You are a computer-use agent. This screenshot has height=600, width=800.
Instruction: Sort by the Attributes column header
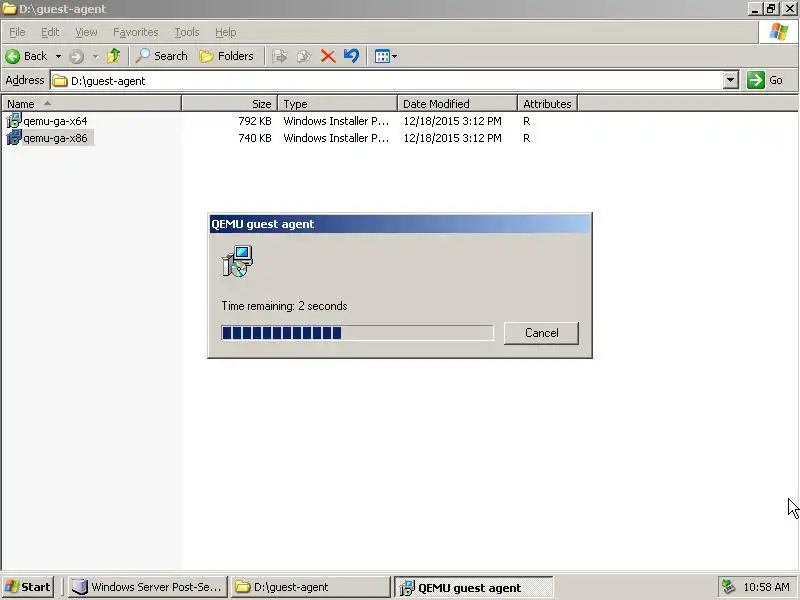point(547,104)
